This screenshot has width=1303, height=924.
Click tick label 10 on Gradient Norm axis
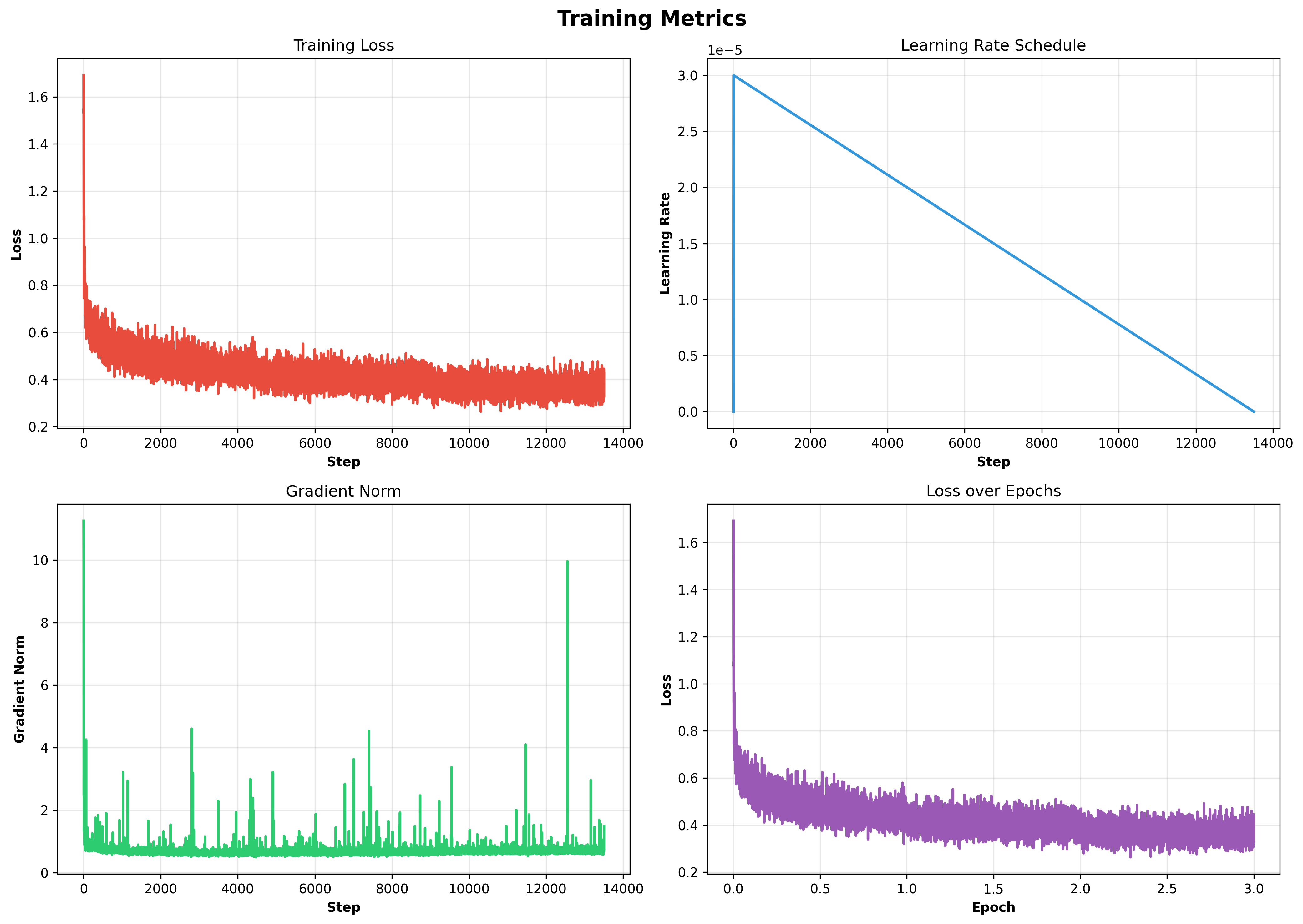tap(40, 560)
